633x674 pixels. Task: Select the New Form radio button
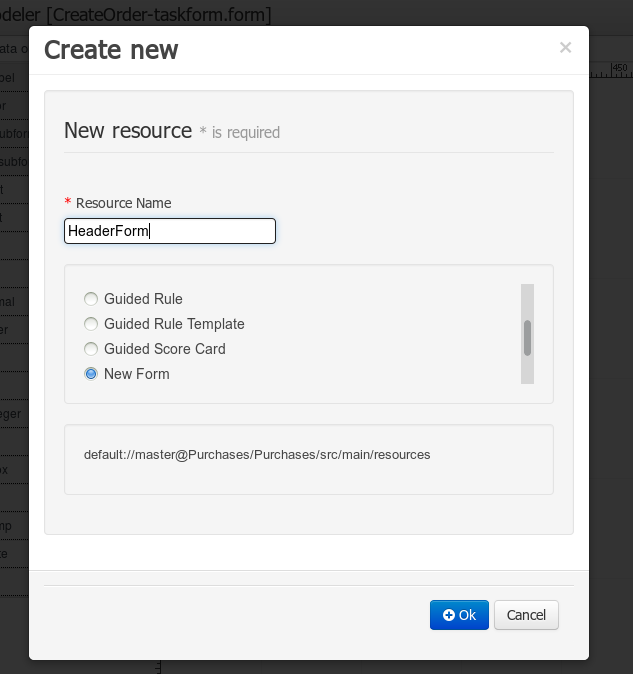click(91, 374)
